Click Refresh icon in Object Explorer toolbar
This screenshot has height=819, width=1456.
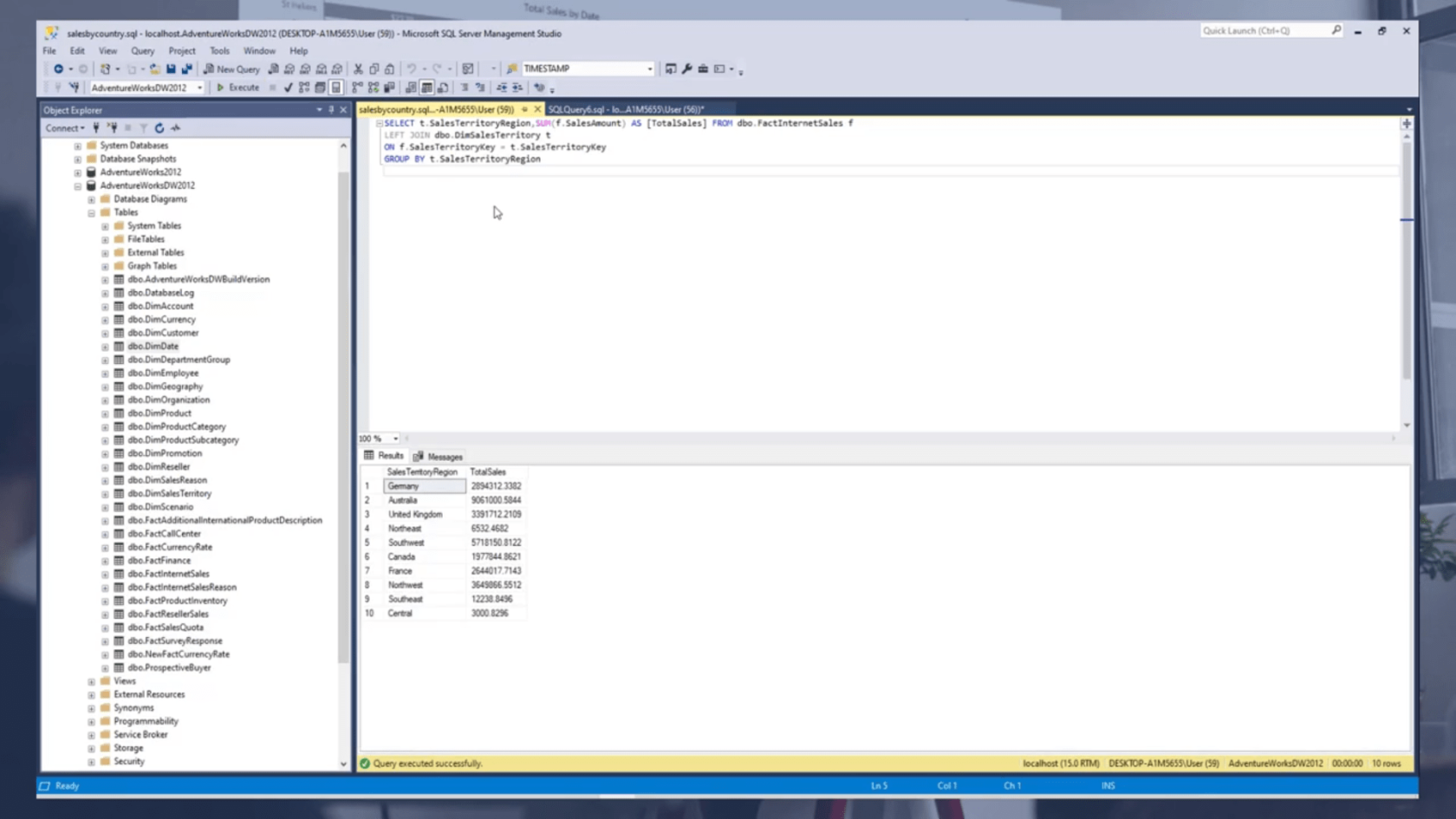tap(159, 127)
